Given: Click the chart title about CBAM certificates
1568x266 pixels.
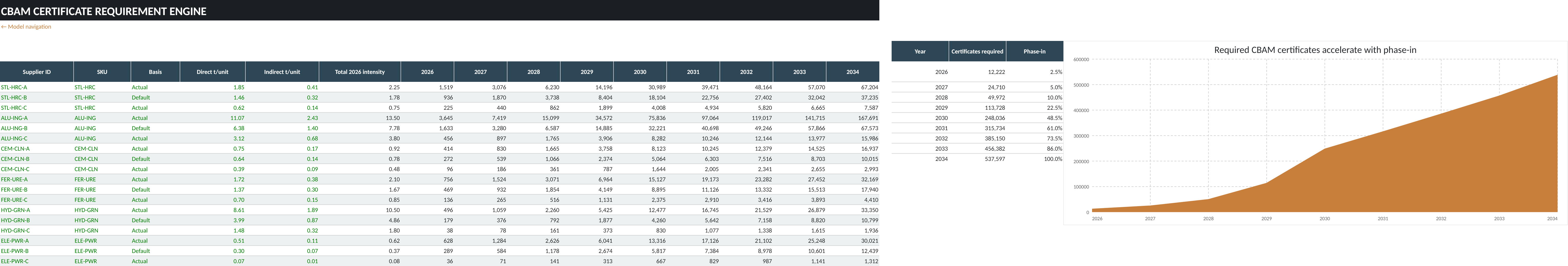Looking at the screenshot, I should click(1315, 50).
